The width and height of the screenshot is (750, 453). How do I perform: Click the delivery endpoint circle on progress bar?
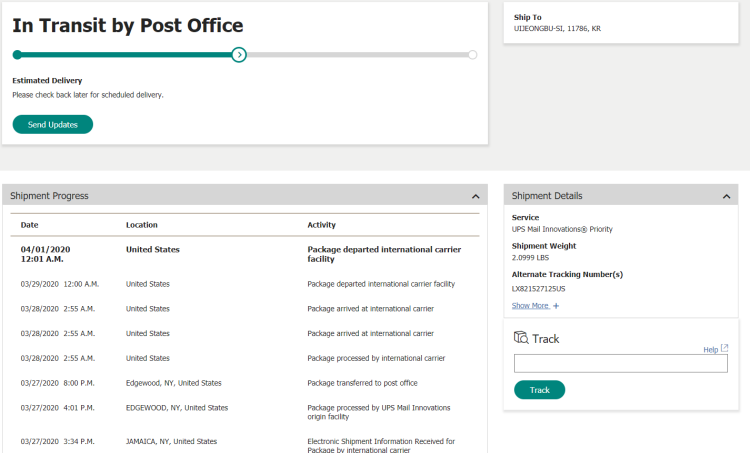click(473, 55)
